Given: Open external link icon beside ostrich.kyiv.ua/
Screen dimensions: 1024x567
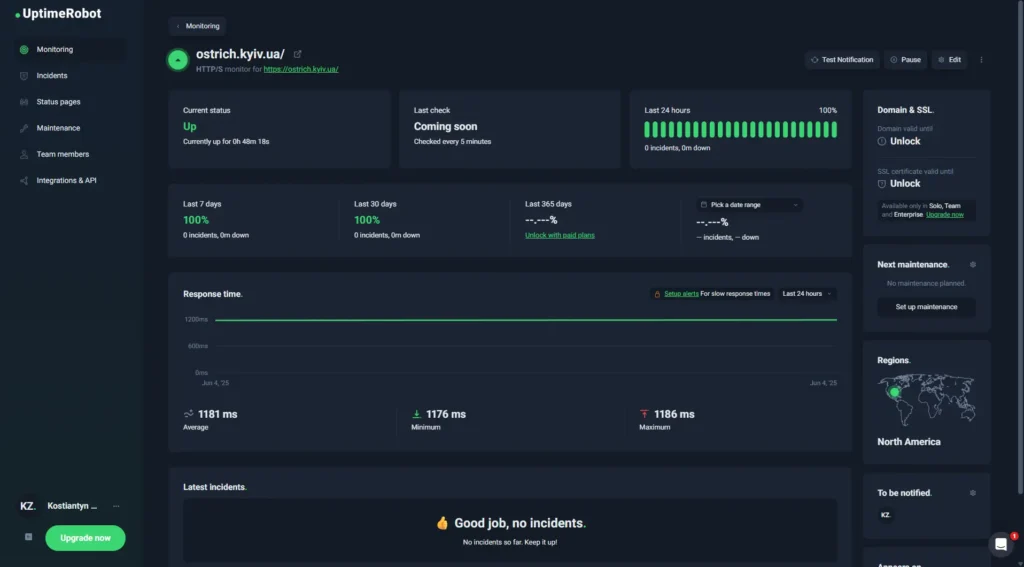Looking at the screenshot, I should point(298,54).
